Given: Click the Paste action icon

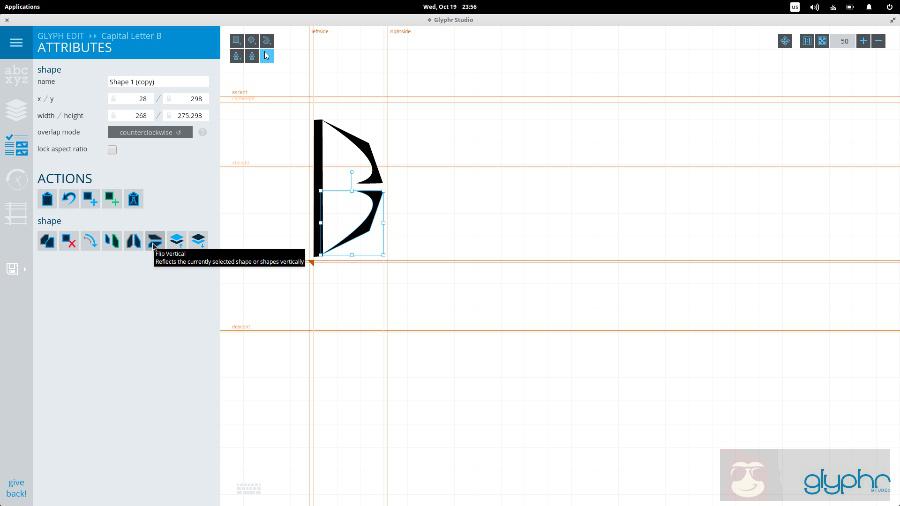Looking at the screenshot, I should [x=47, y=199].
